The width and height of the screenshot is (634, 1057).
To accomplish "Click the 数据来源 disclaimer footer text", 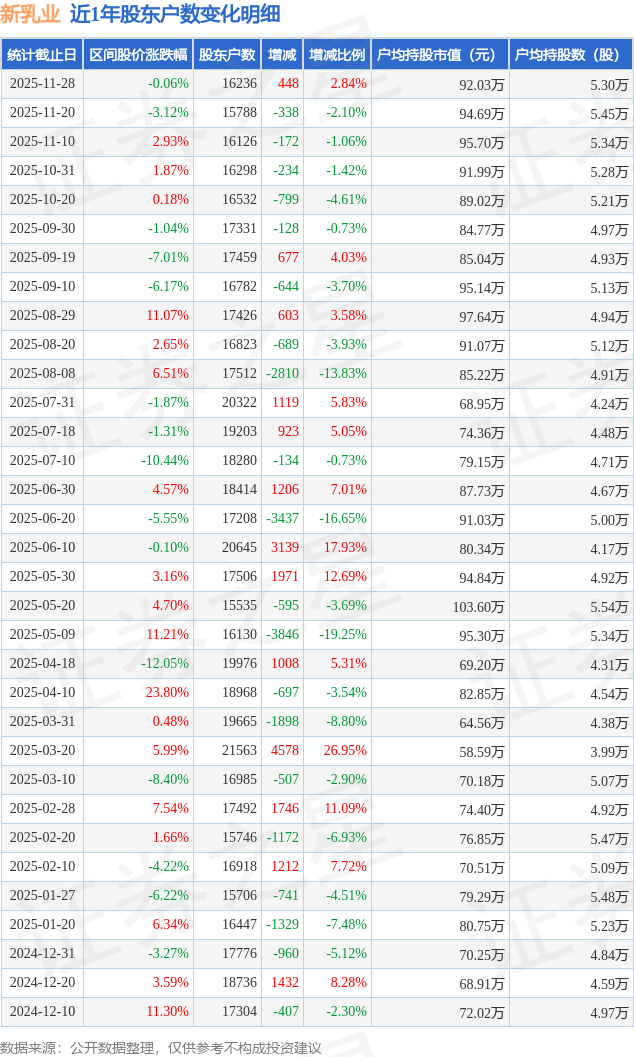I will point(161,1047).
